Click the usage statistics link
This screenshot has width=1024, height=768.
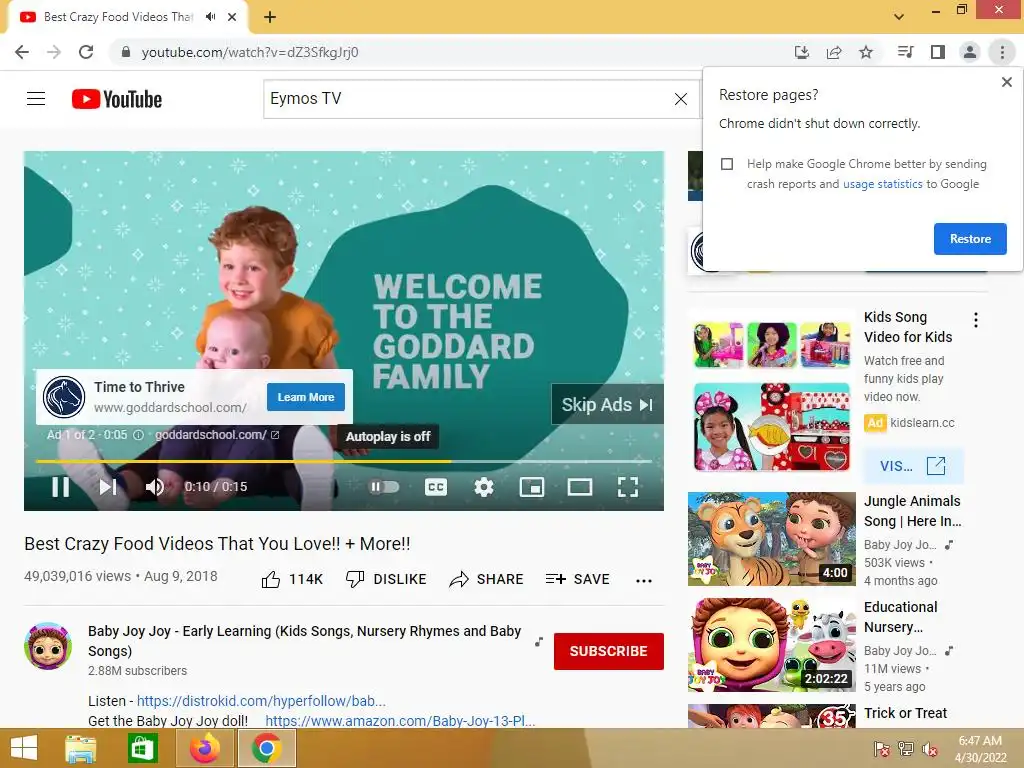point(882,184)
